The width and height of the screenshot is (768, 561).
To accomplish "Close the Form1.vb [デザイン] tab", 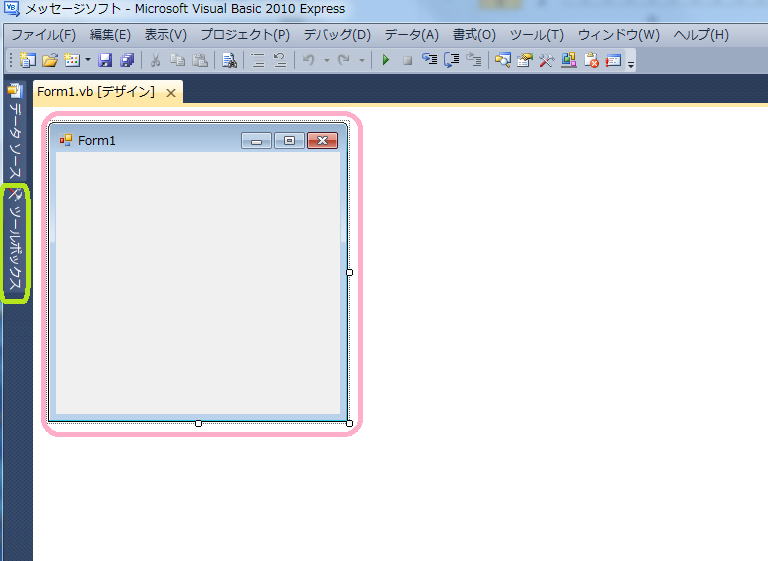I will pos(170,93).
